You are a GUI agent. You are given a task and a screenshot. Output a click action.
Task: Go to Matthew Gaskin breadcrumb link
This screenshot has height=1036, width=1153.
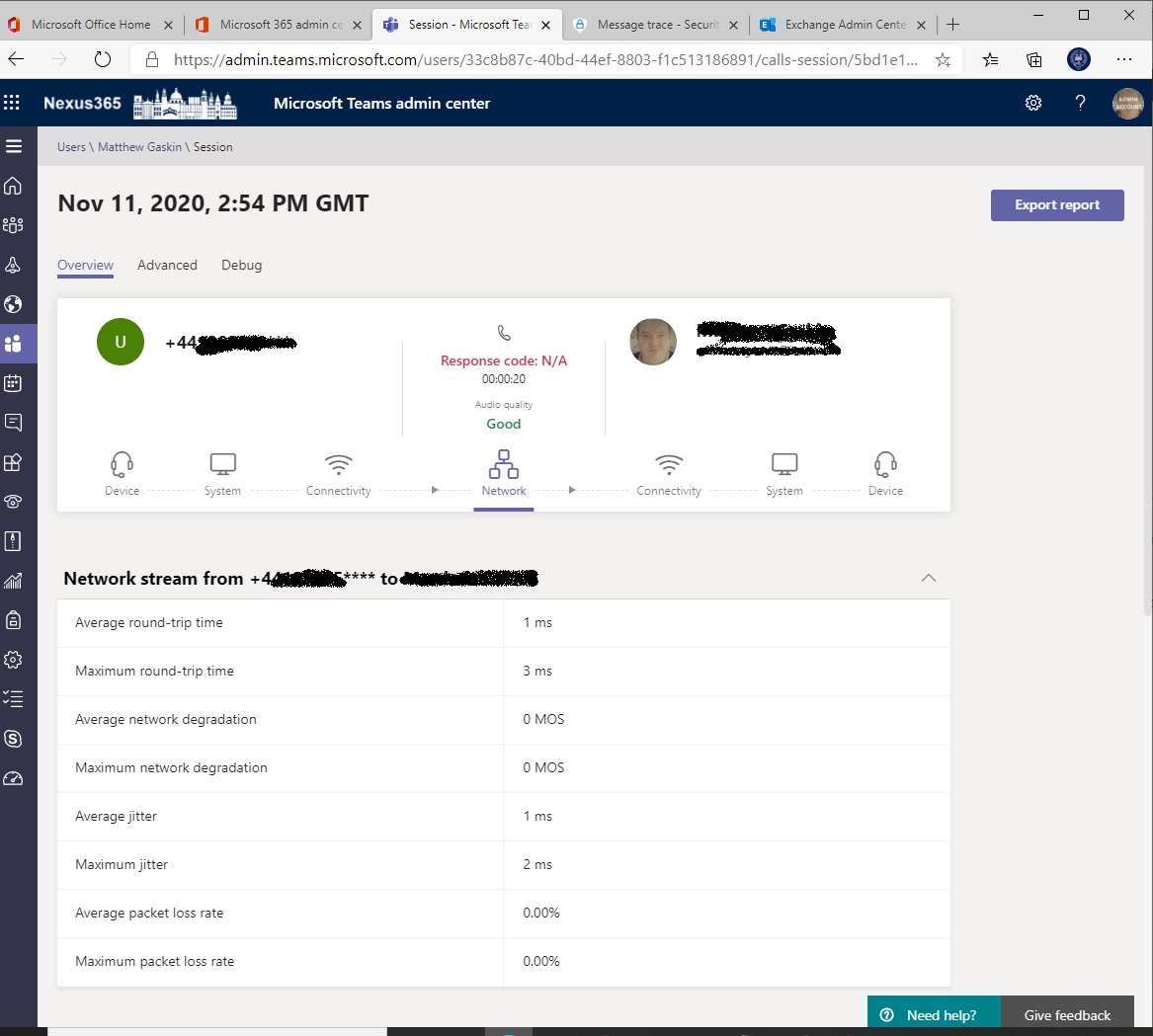point(139,147)
